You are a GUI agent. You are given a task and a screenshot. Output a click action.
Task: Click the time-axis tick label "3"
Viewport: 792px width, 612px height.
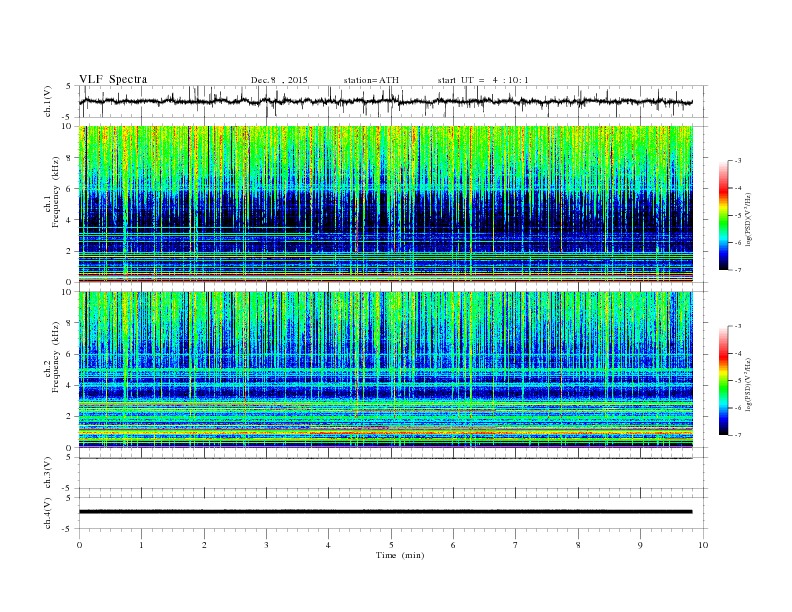pos(266,545)
